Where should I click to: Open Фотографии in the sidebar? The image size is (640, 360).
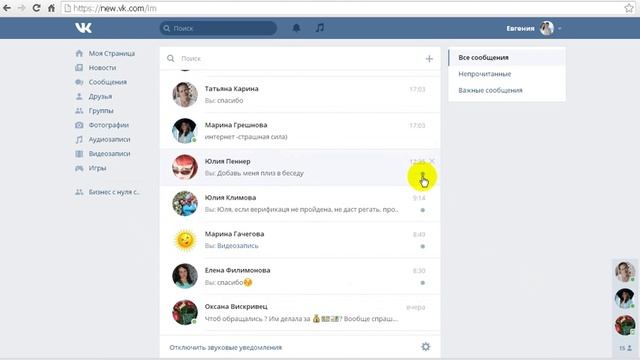tap(109, 125)
